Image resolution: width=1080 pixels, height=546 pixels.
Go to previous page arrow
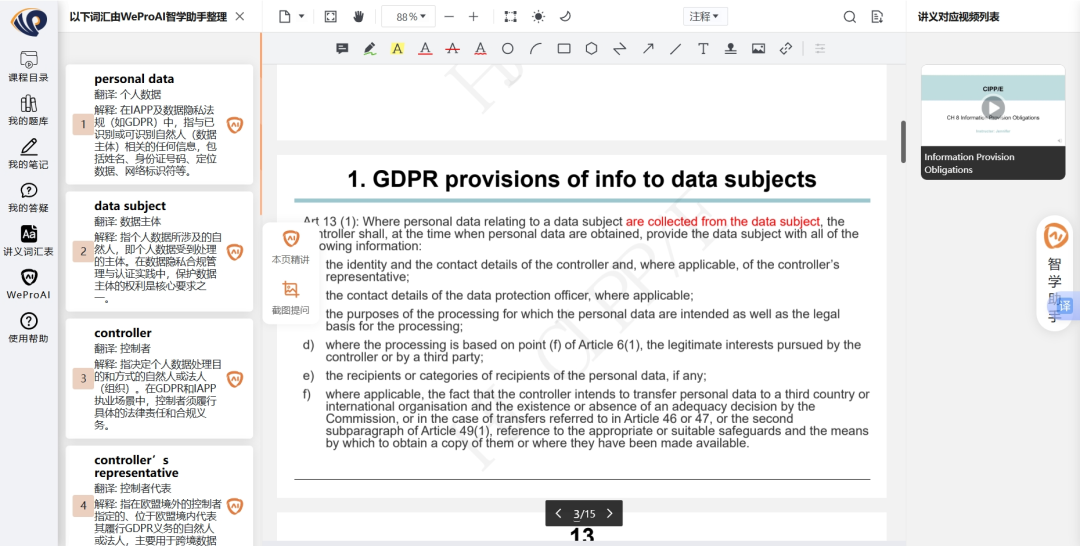tap(559, 513)
